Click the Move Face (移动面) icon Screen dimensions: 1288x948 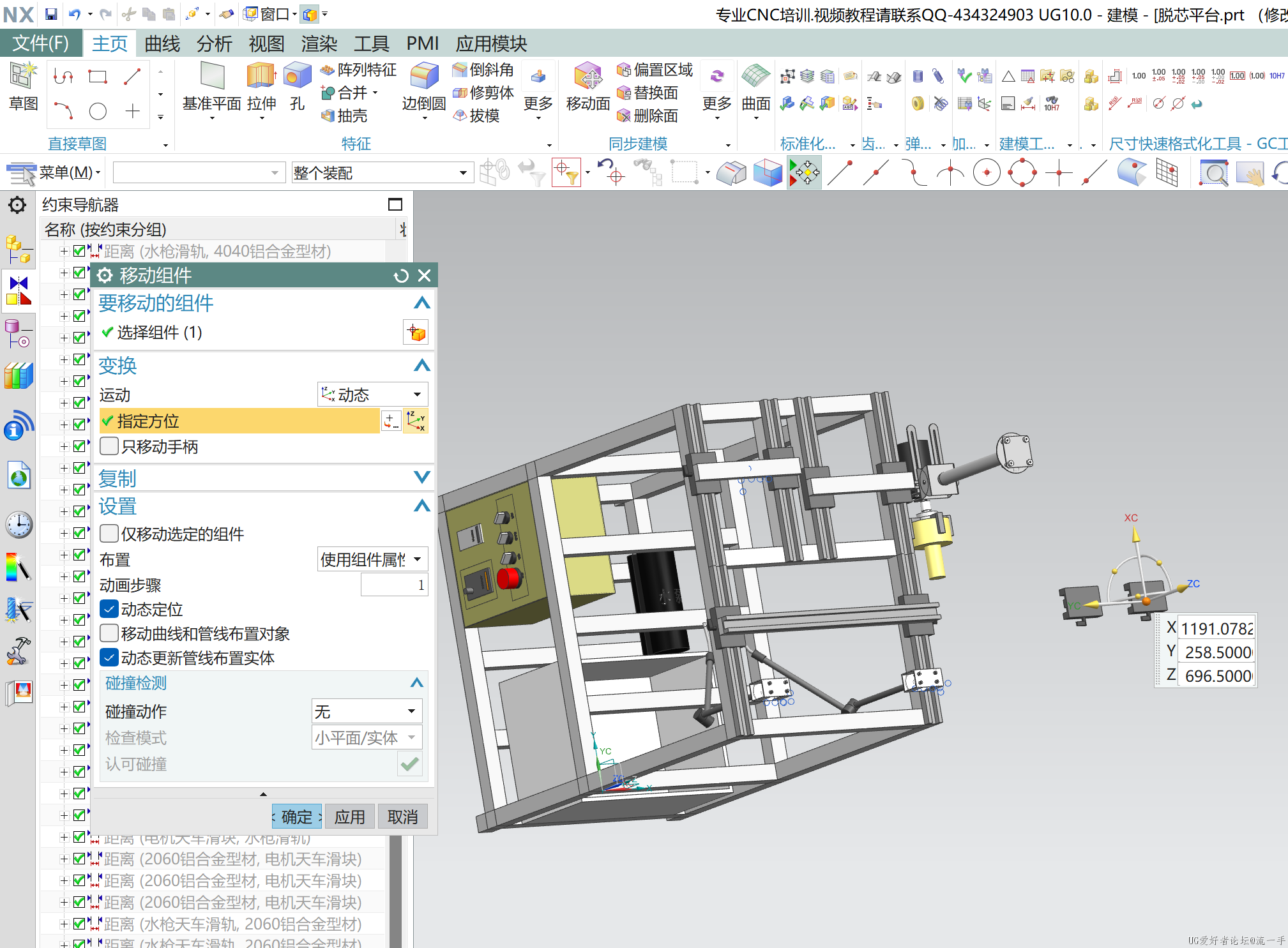coord(588,77)
